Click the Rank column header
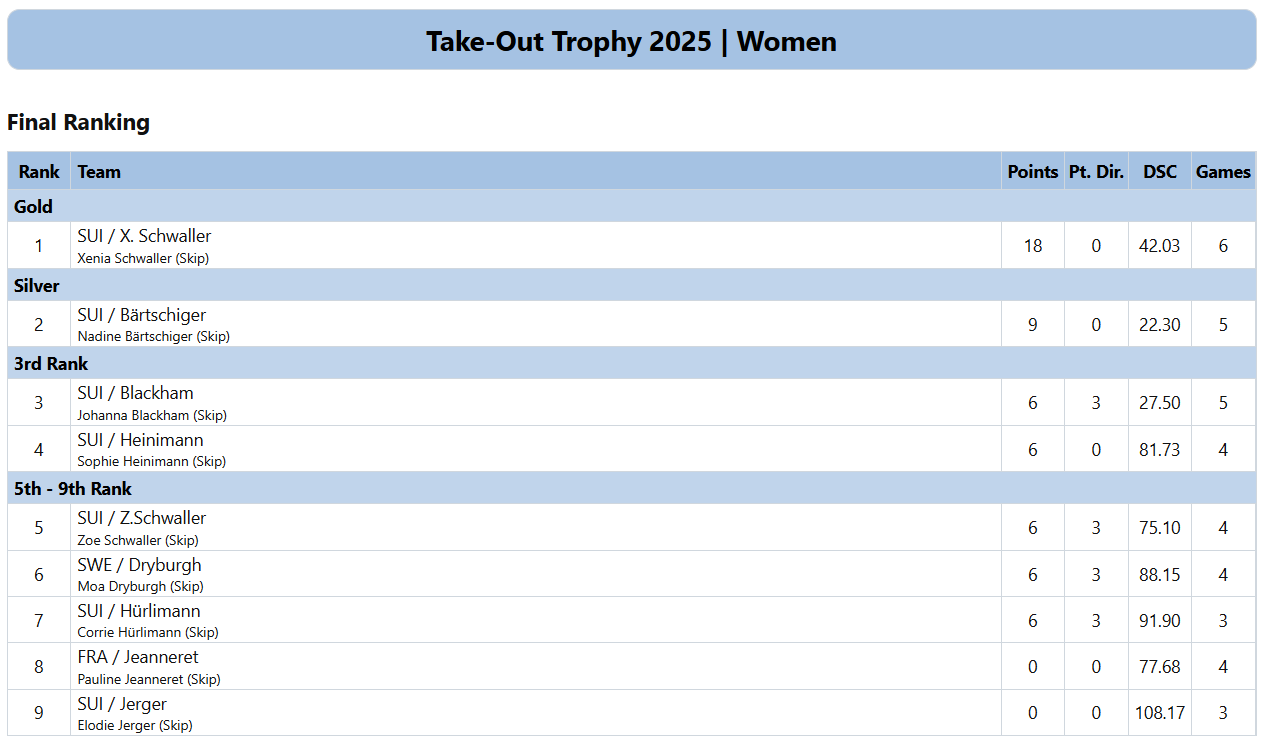The width and height of the screenshot is (1267, 750). pos(39,172)
